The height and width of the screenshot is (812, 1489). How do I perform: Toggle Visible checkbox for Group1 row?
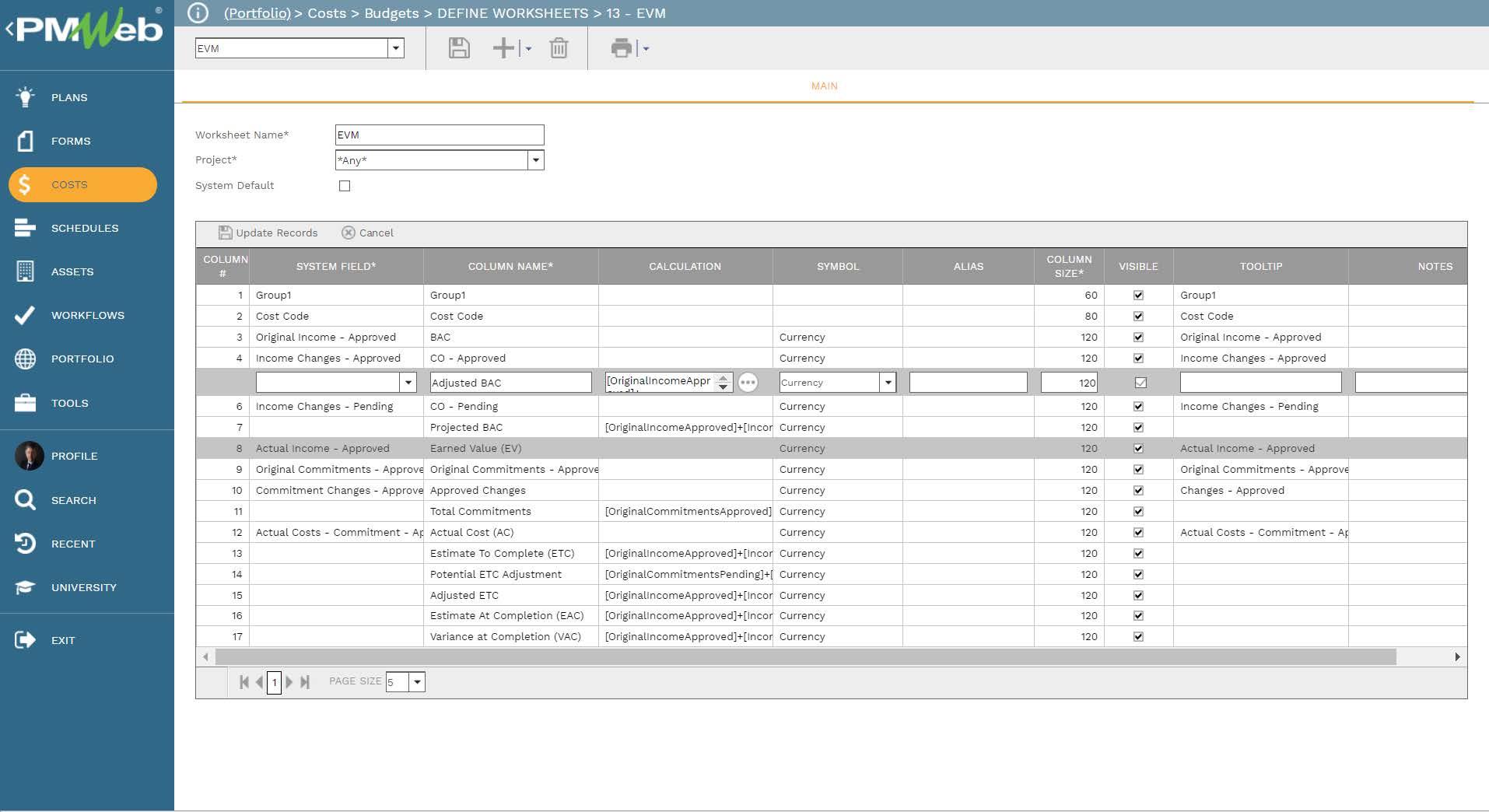click(x=1139, y=296)
